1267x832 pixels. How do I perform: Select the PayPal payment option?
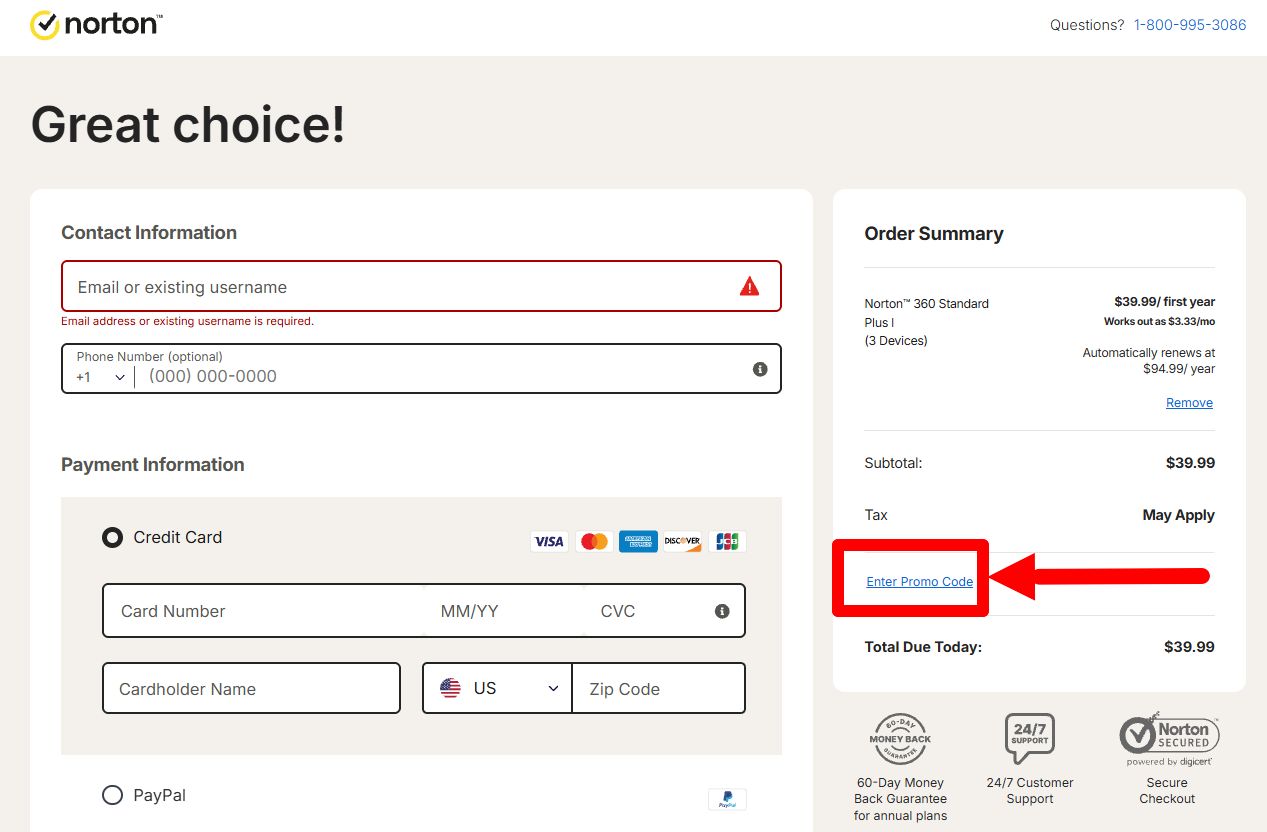(113, 795)
